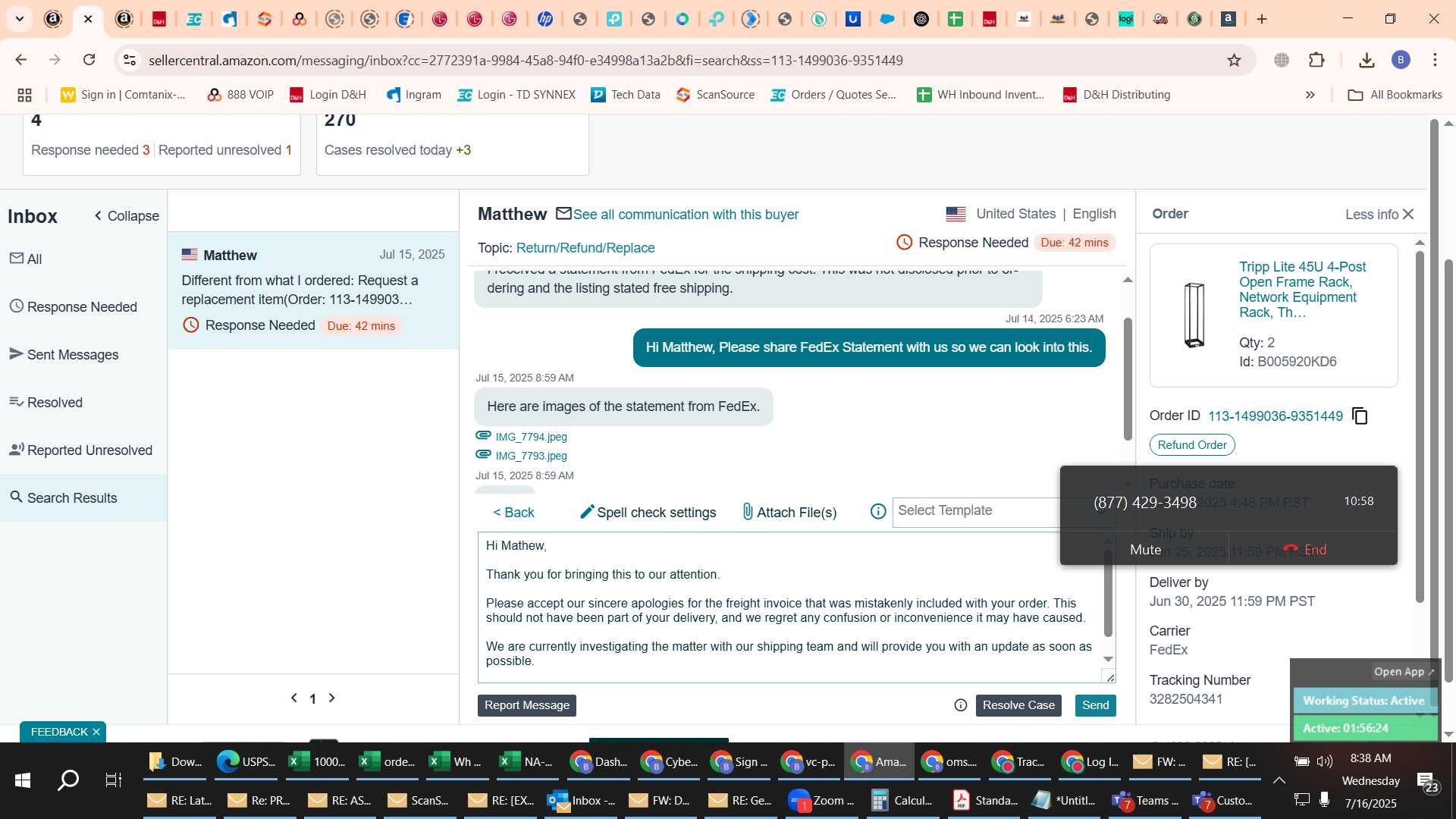This screenshot has height=819, width=1456.
Task: Open site information icon in address bar
Action: (x=130, y=60)
